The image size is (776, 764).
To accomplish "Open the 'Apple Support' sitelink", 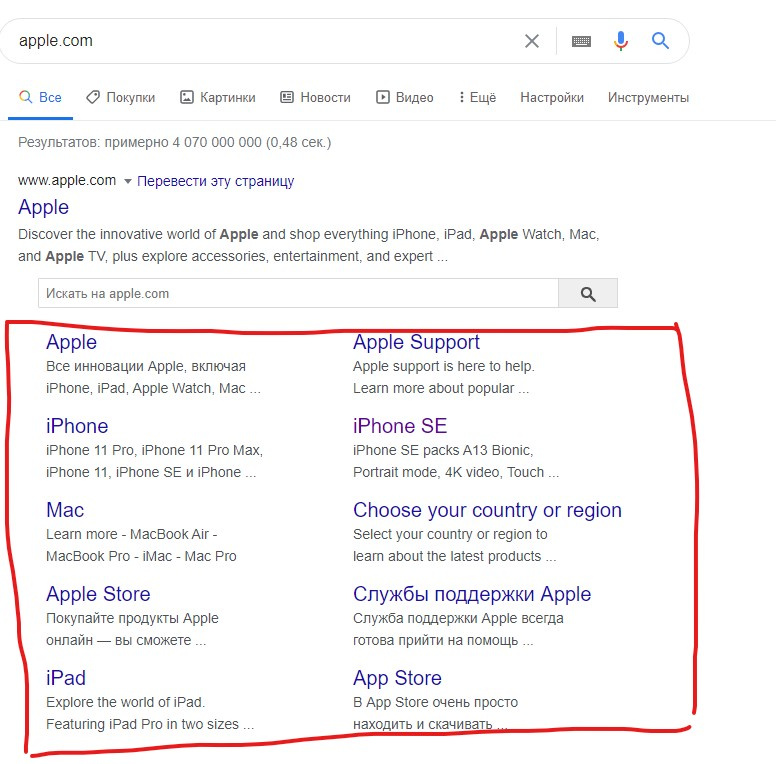I will point(416,342).
